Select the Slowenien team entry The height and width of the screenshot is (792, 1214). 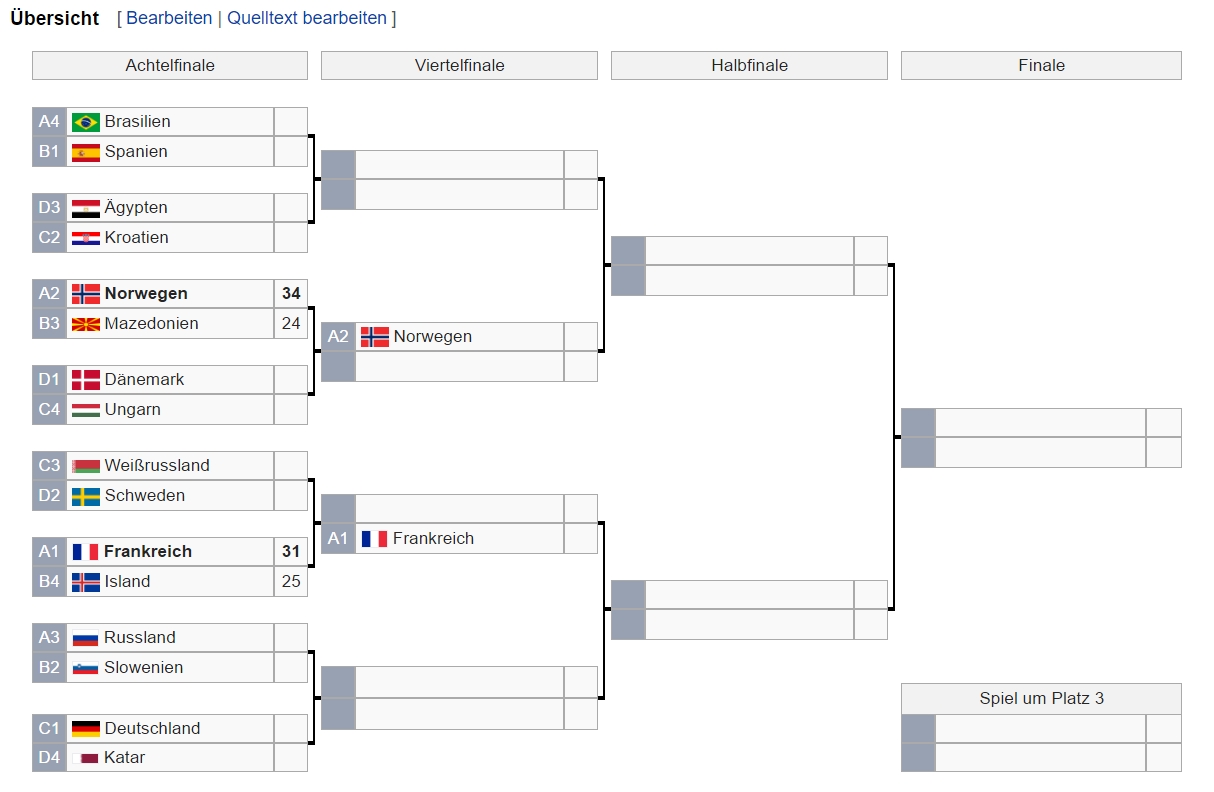tap(144, 668)
